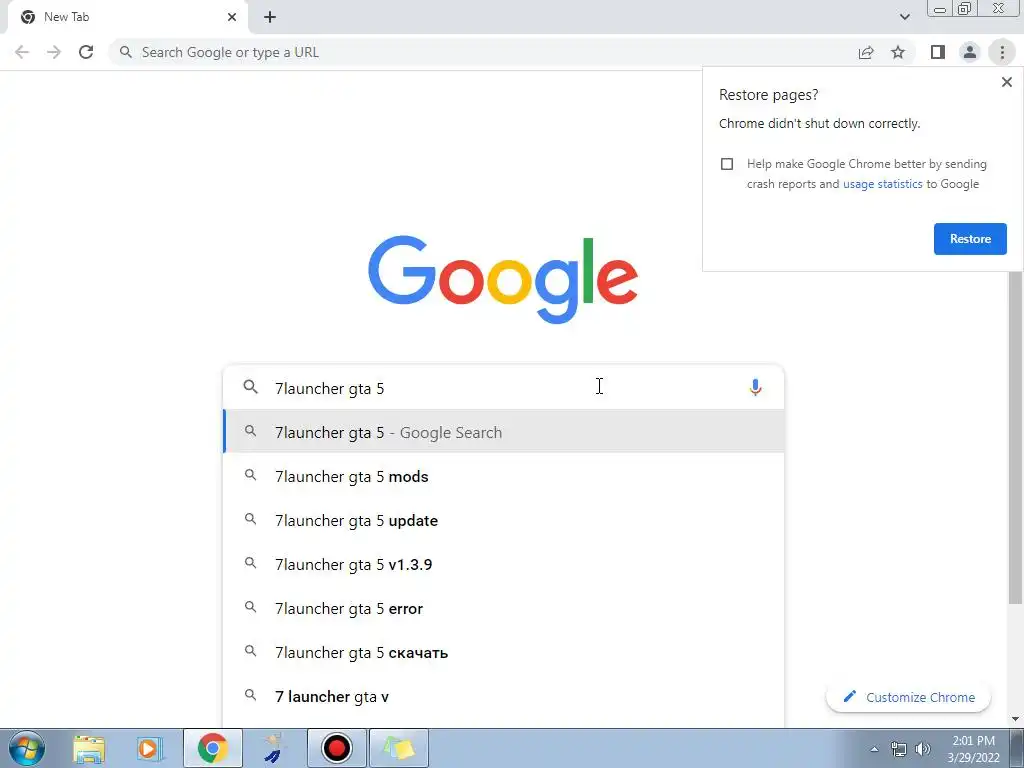Click the Show desktop strip
This screenshot has width=1024, height=768.
1017,748
